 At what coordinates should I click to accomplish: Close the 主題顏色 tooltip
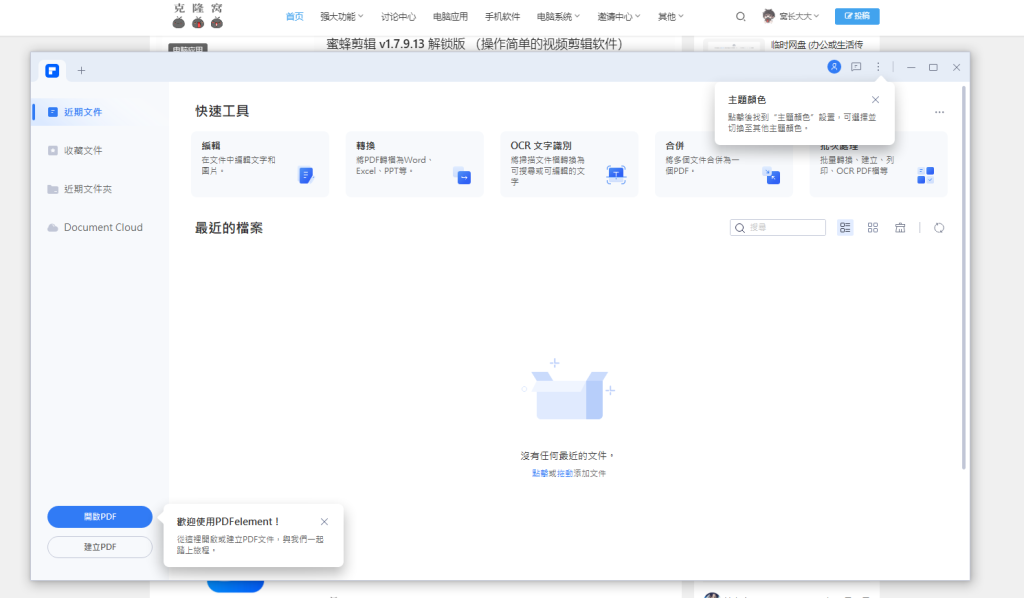(x=876, y=100)
